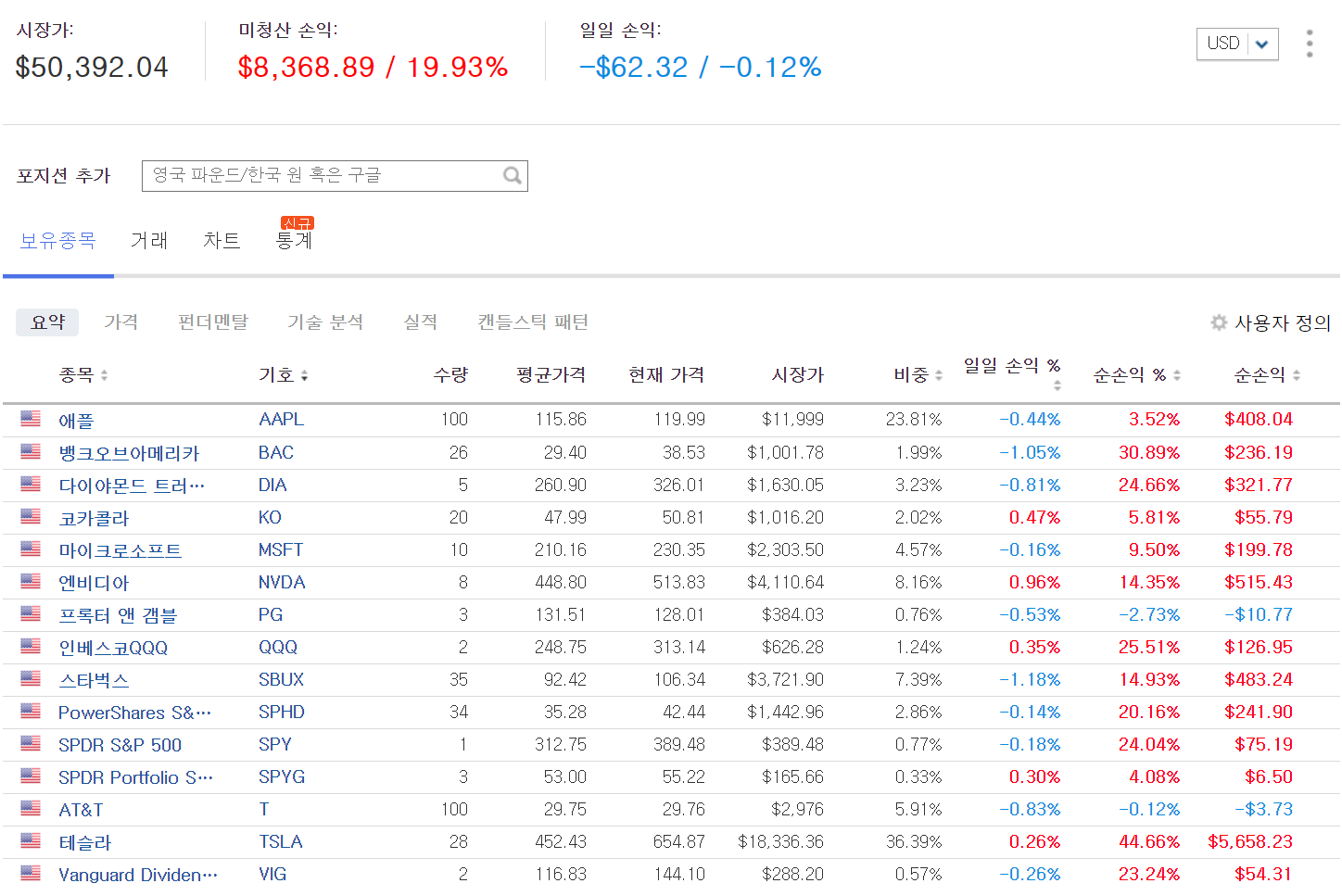Open the USD currency dropdown
The image size is (1342, 896).
coord(1237,44)
